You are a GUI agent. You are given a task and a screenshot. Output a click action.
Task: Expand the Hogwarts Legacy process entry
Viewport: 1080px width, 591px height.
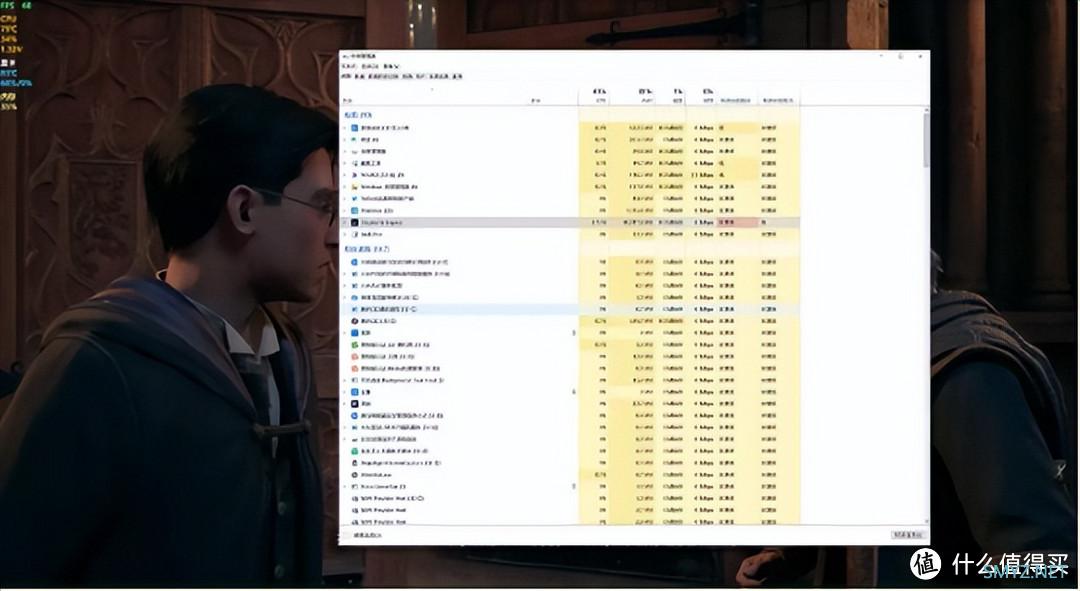pyautogui.click(x=345, y=222)
